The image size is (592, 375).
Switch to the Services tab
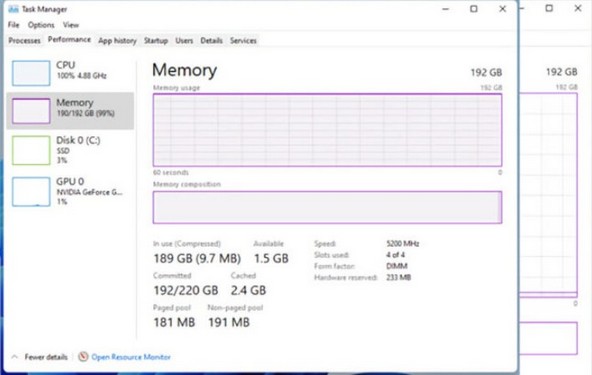click(x=243, y=40)
